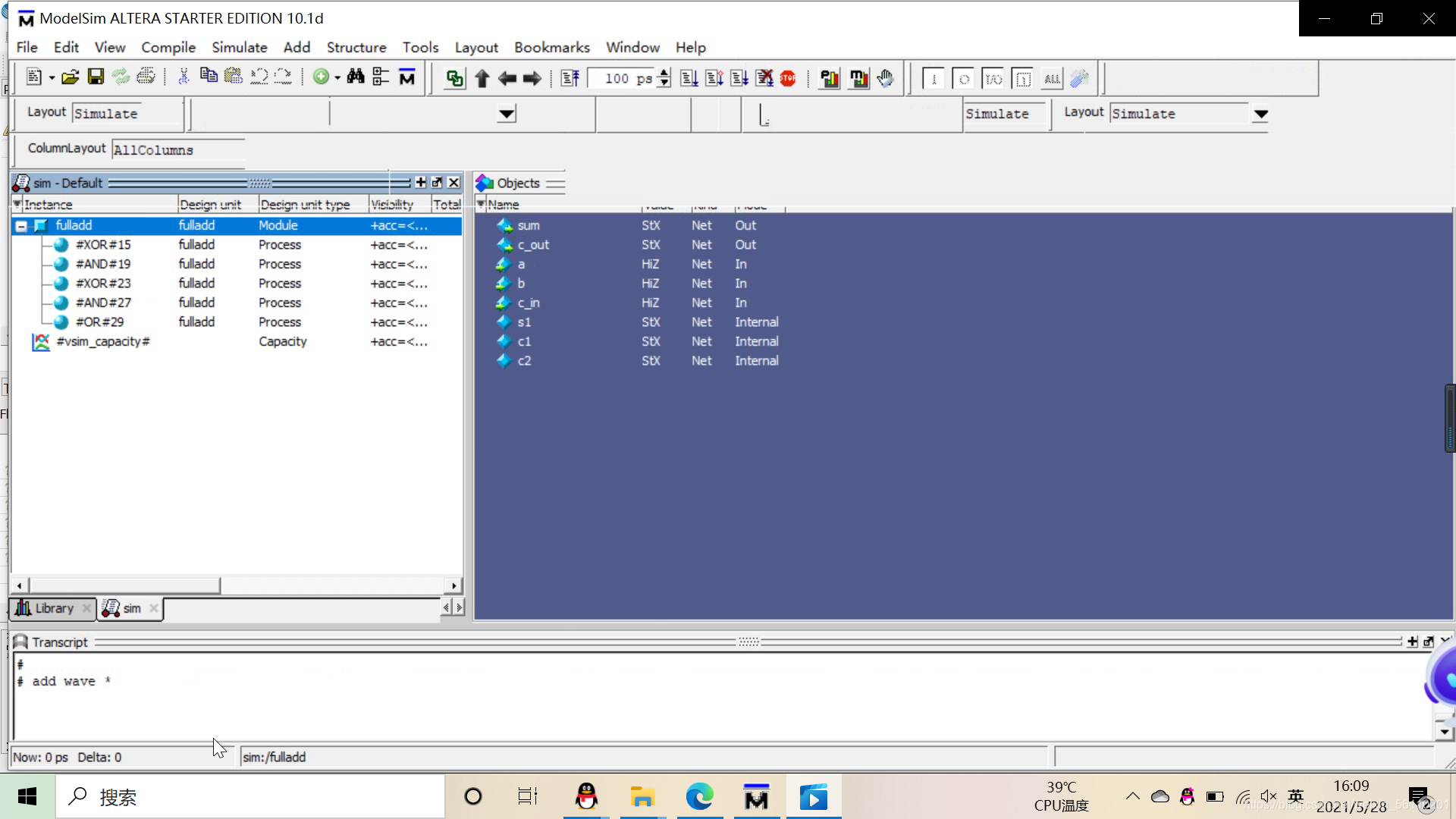Open the Simulate menu
The width and height of the screenshot is (1456, 819).
[x=239, y=47]
